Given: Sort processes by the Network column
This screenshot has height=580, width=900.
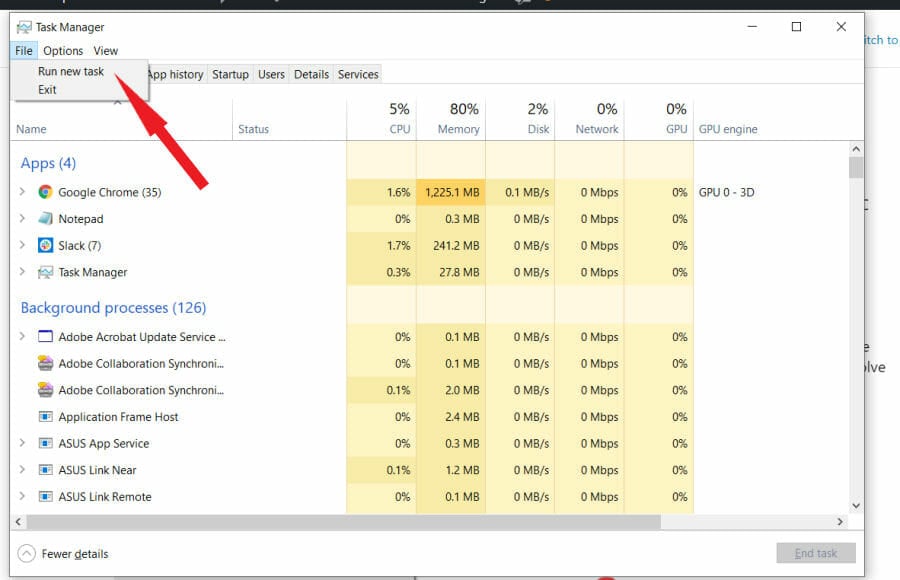Looking at the screenshot, I should pyautogui.click(x=589, y=119).
